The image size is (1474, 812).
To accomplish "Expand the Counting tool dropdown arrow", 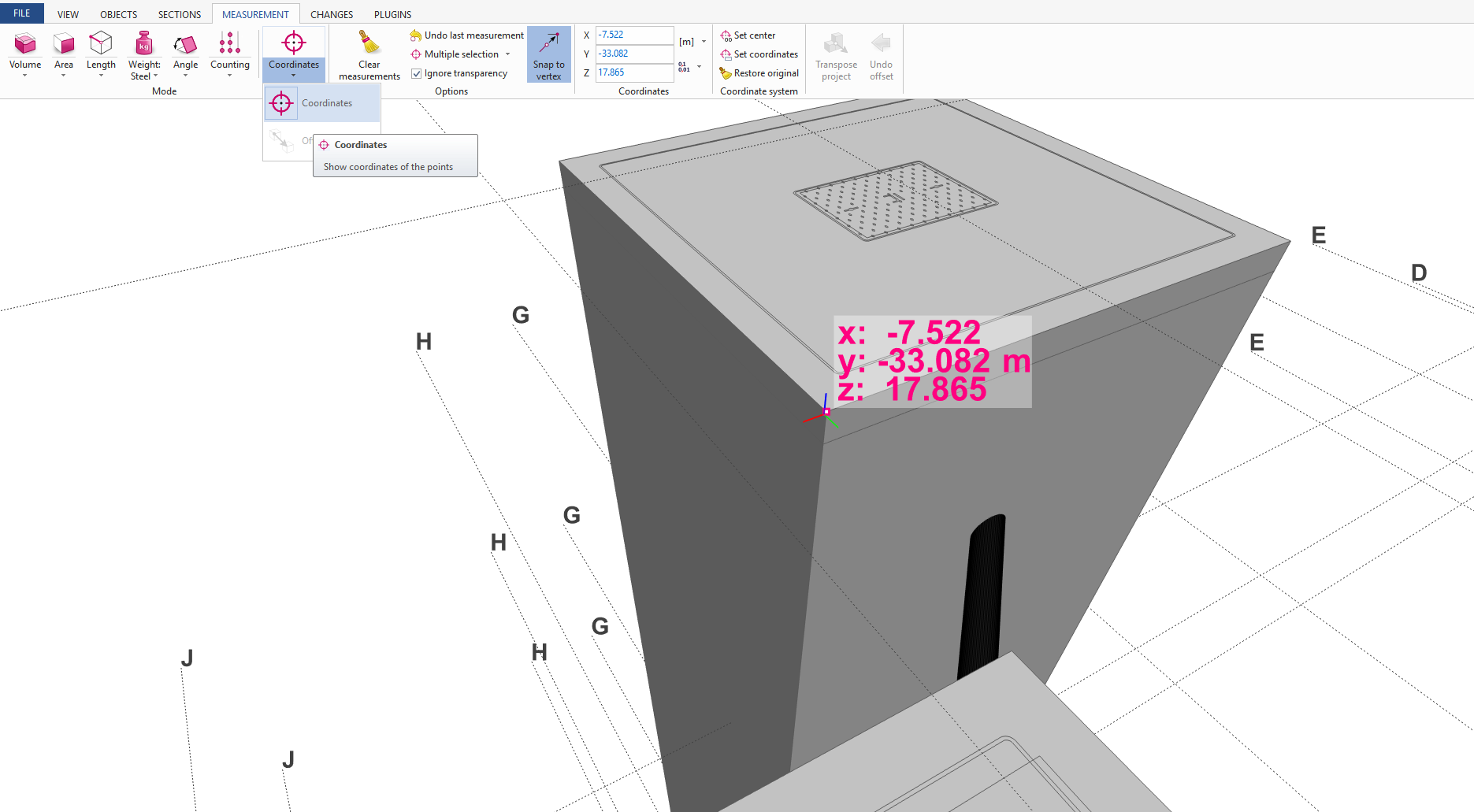I will click(230, 76).
